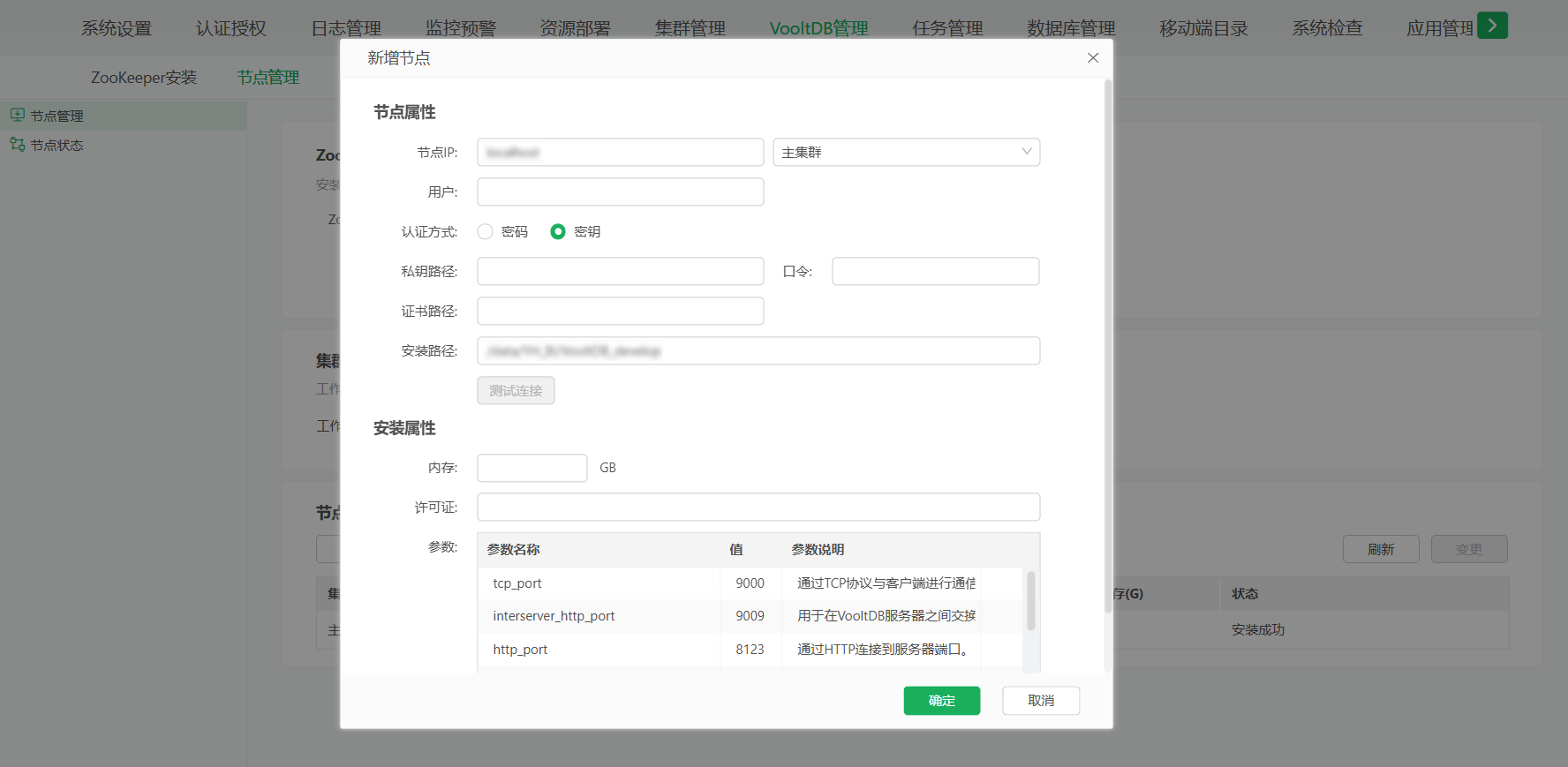Focus the 内存 GB input field
This screenshot has height=767, width=1568.
[532, 468]
